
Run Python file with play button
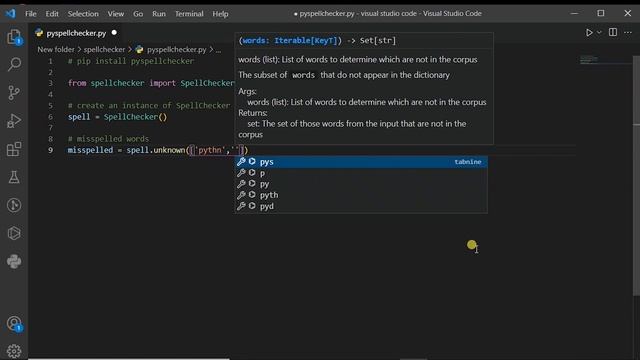coord(589,33)
